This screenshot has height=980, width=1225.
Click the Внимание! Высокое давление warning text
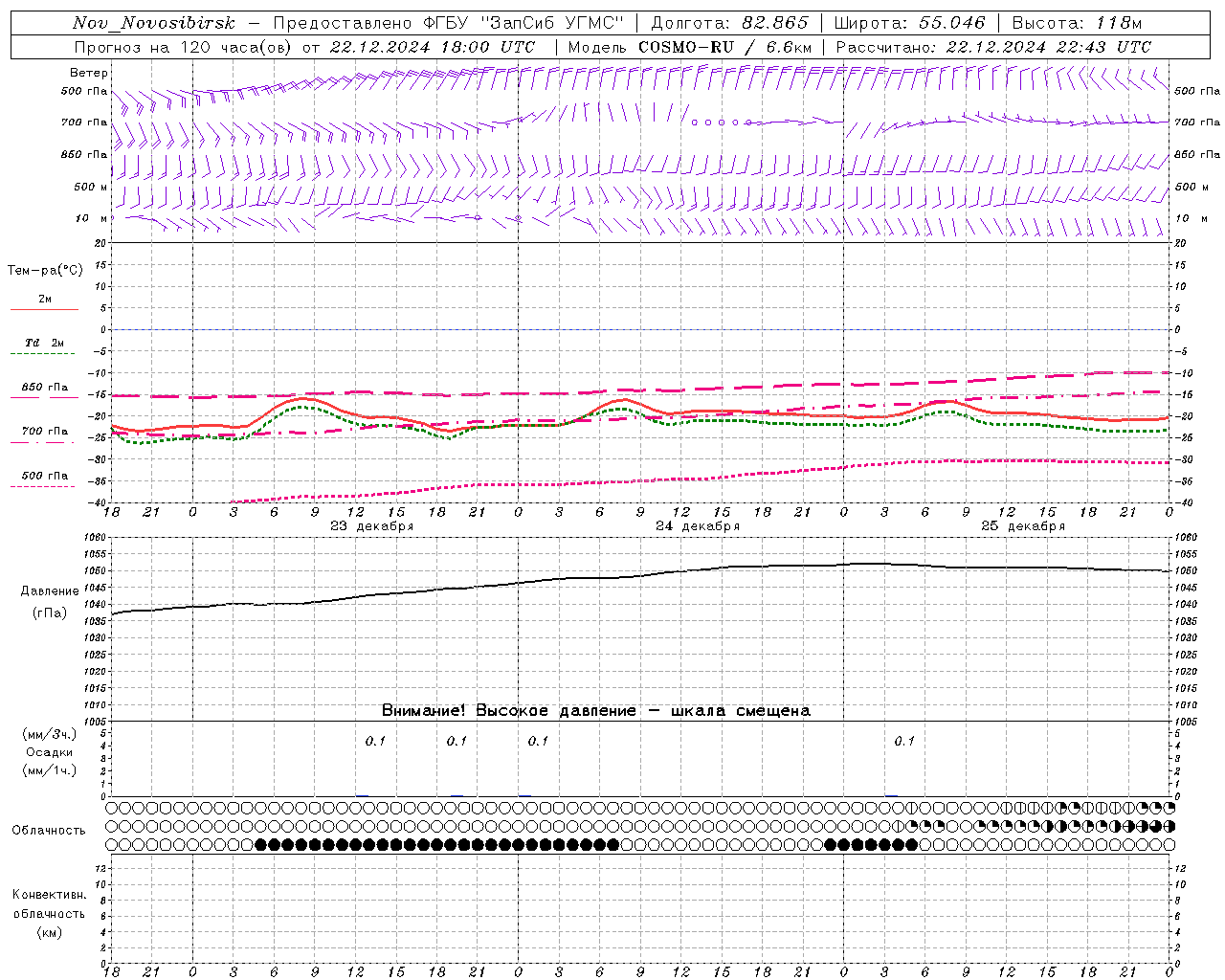pyautogui.click(x=596, y=711)
